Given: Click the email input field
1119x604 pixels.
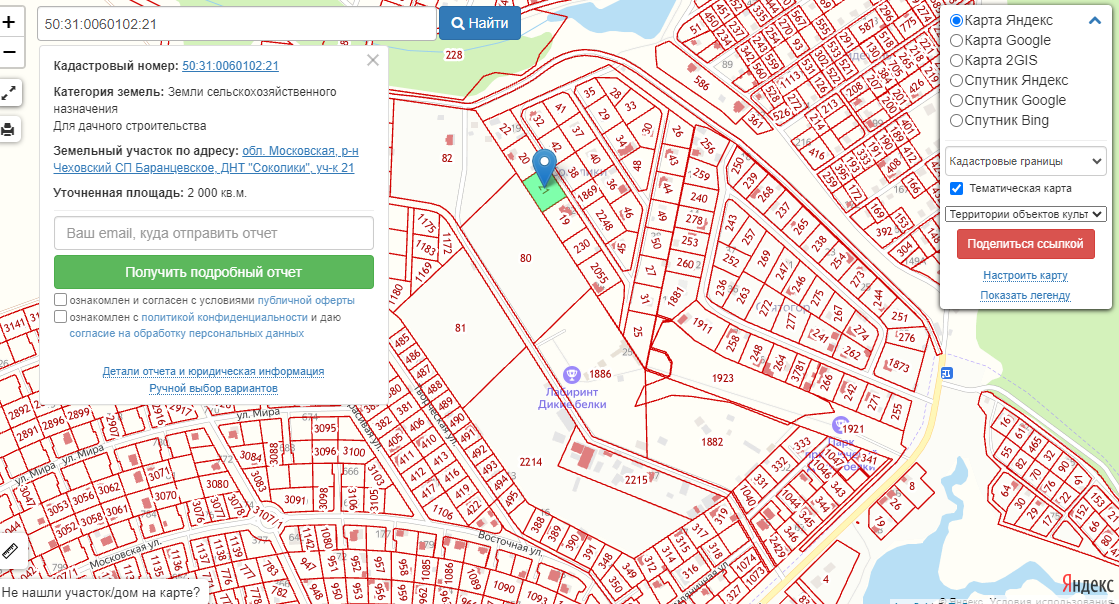Looking at the screenshot, I should [213, 233].
